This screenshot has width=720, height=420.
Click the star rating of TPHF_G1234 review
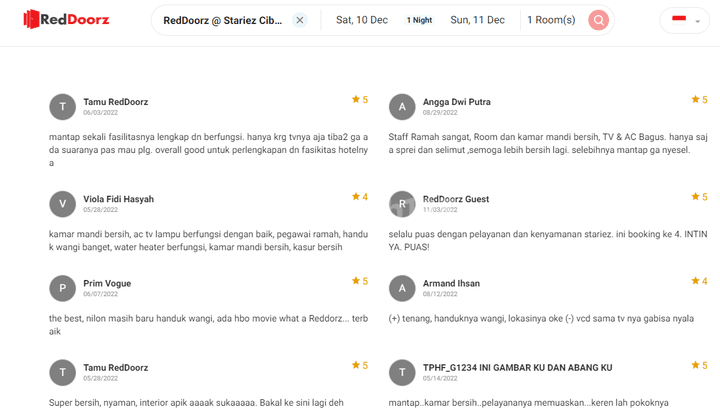pyautogui.click(x=699, y=365)
